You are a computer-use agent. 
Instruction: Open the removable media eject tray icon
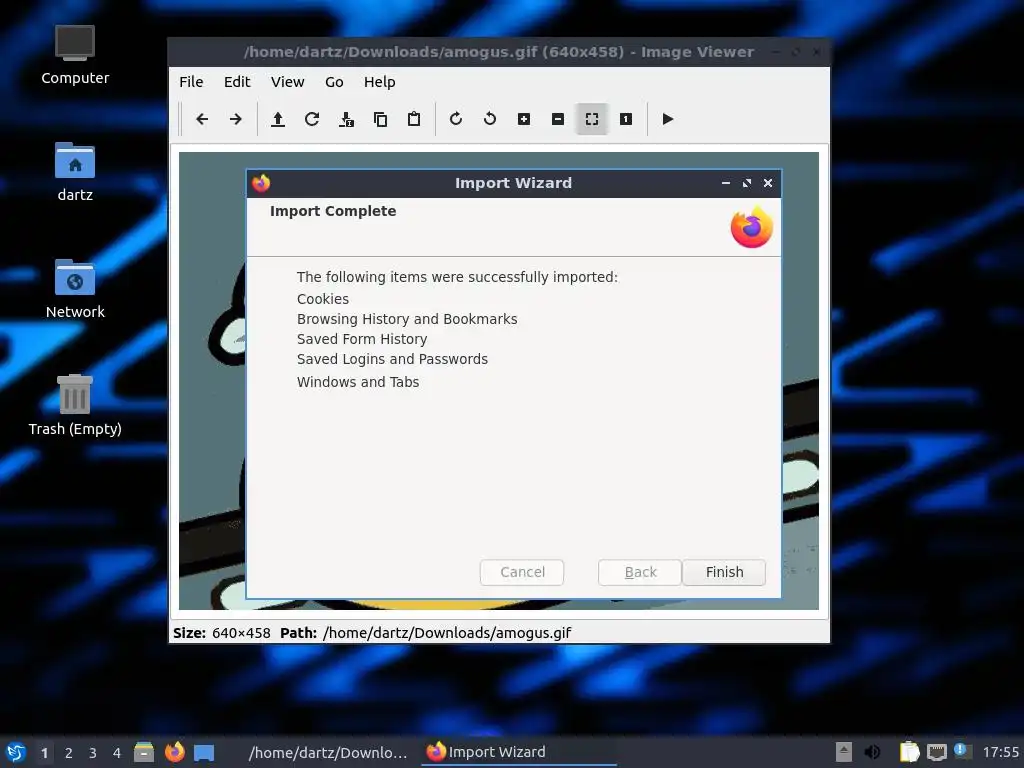(x=844, y=752)
